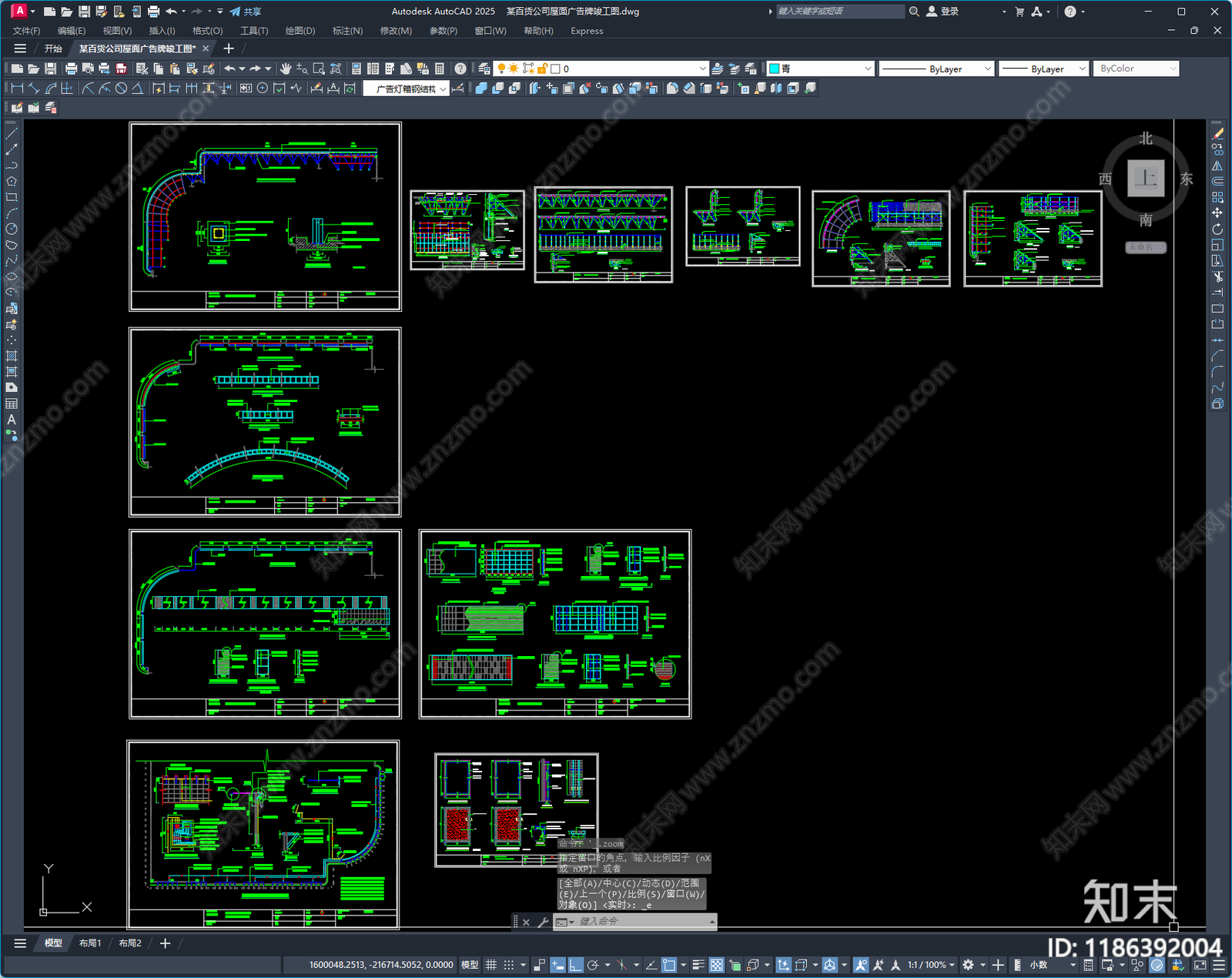This screenshot has width=1232, height=978.
Task: Toggle Ortho mode in status bar
Action: 575,965
